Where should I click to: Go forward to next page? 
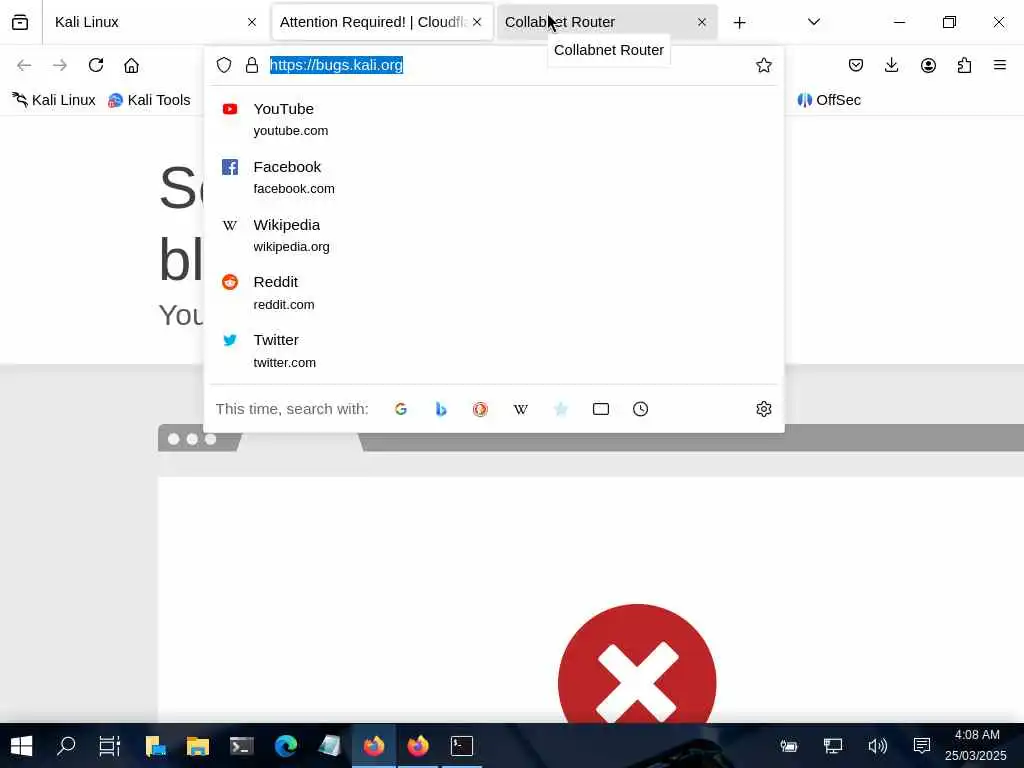point(60,65)
